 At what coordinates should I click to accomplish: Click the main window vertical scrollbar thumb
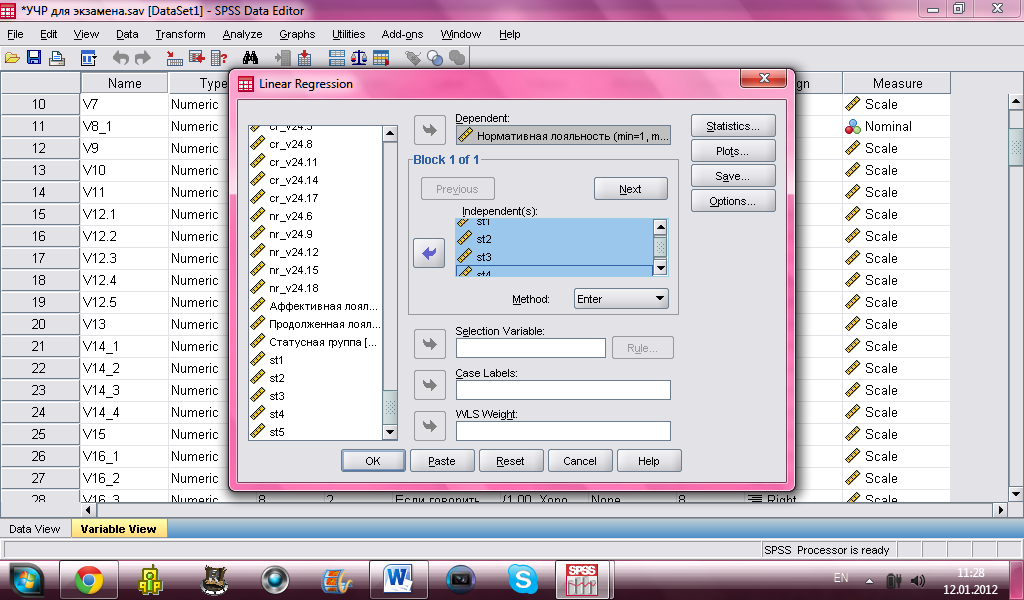coord(1016,146)
